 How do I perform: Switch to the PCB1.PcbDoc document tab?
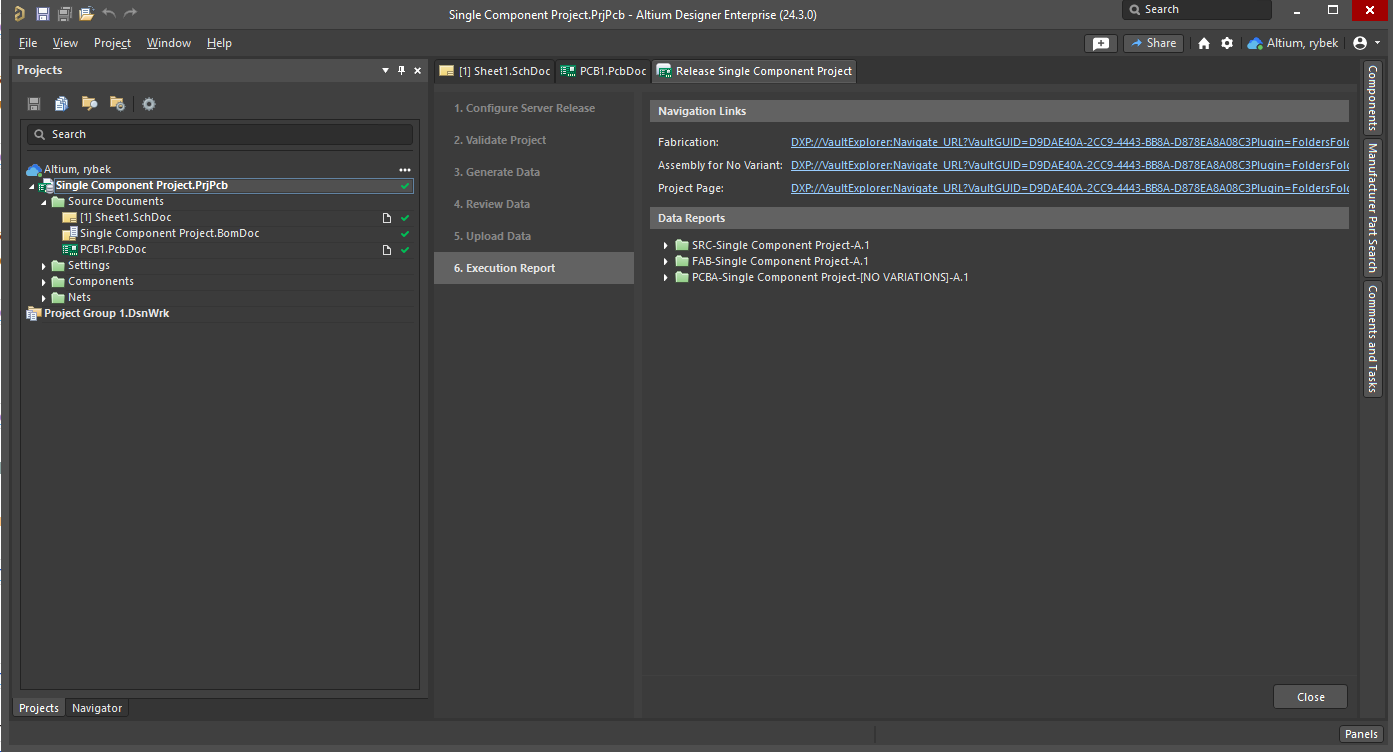coord(603,71)
